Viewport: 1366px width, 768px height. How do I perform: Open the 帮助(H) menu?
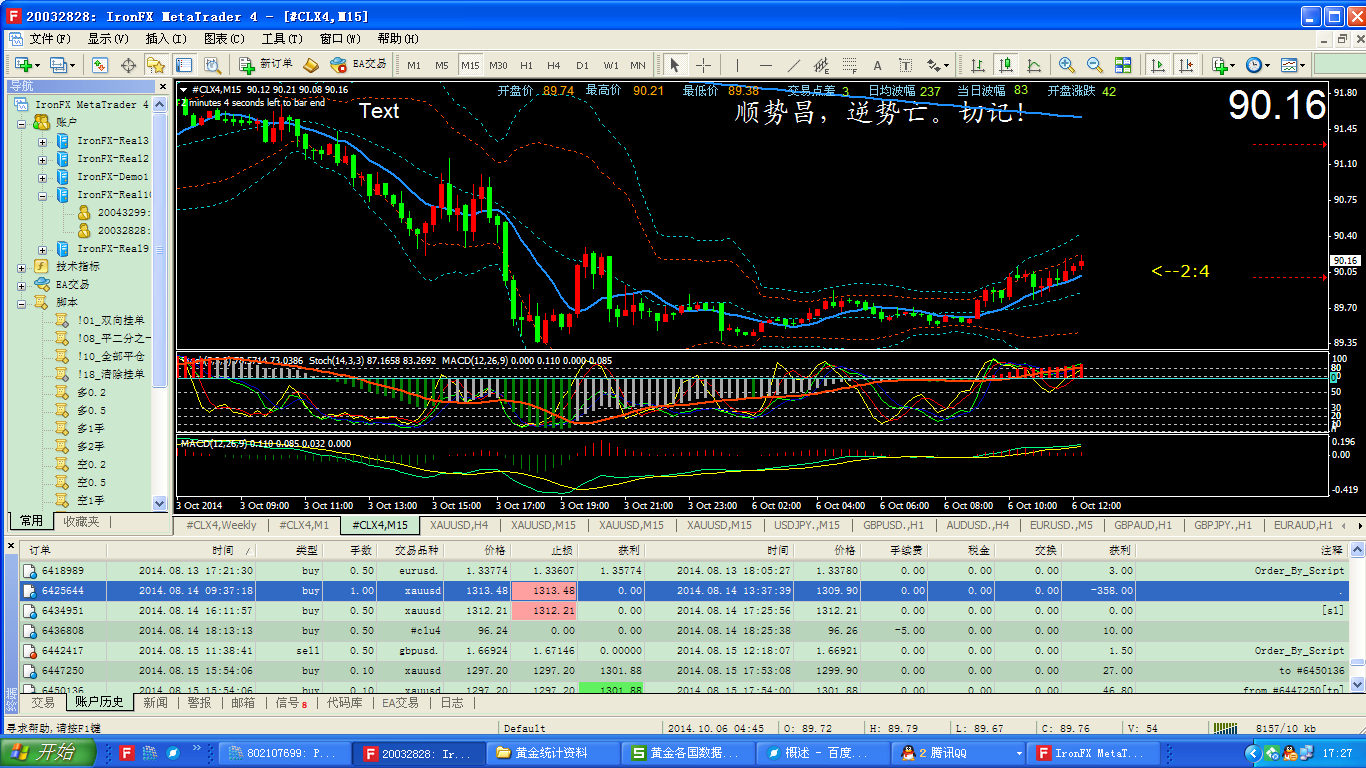(x=398, y=39)
